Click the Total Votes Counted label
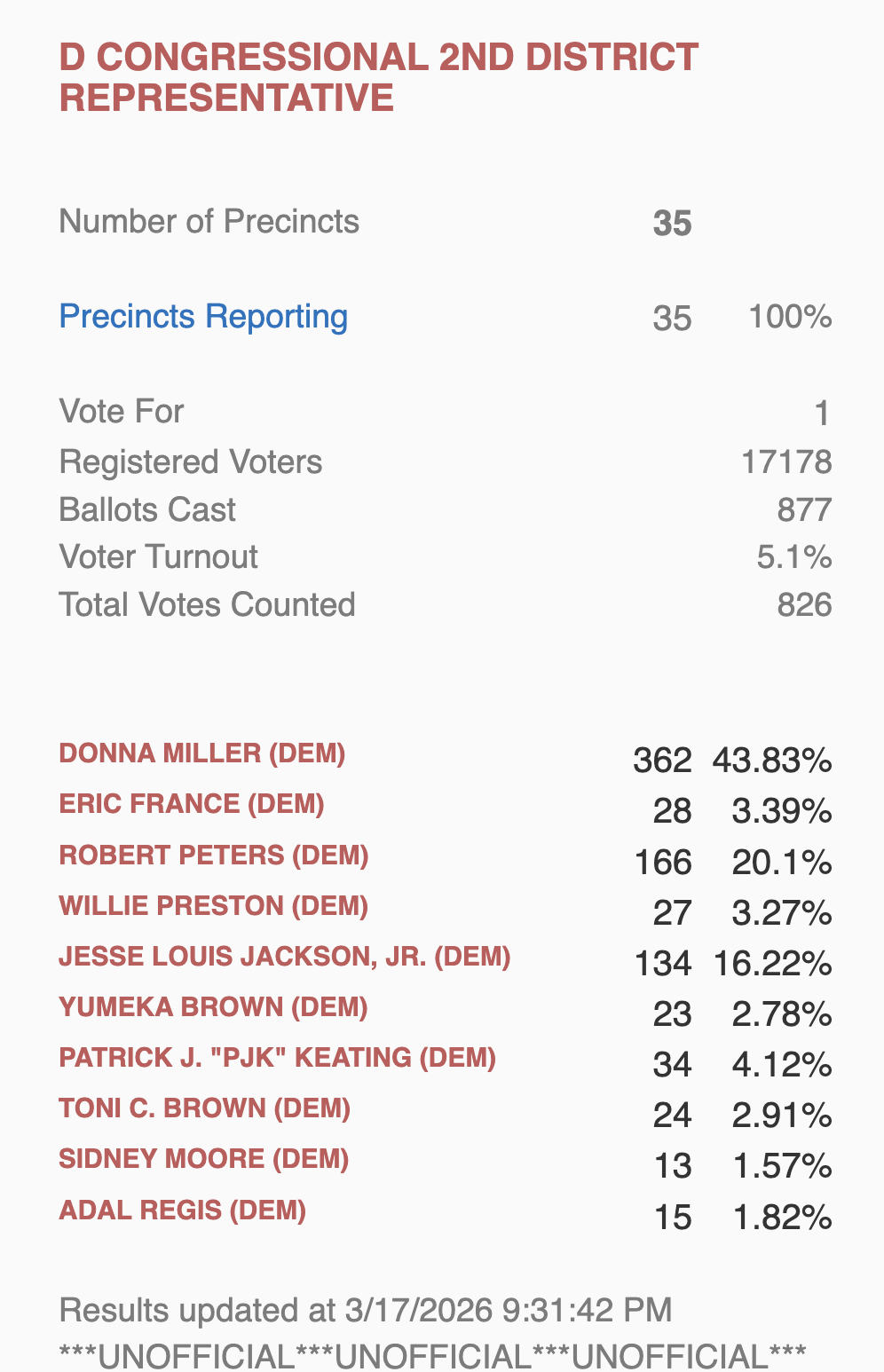Image resolution: width=884 pixels, height=1372 pixels. coord(207,605)
